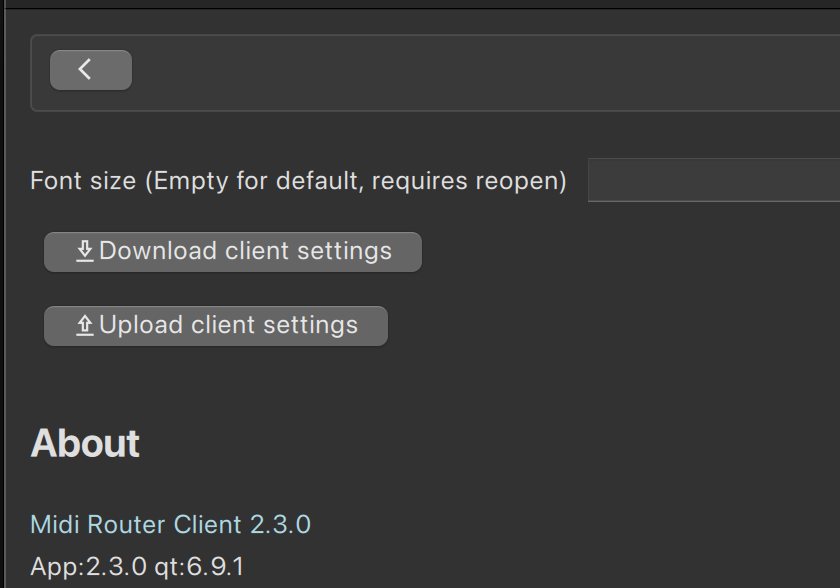The height and width of the screenshot is (588, 840).
Task: Download client settings
Action: tap(232, 252)
